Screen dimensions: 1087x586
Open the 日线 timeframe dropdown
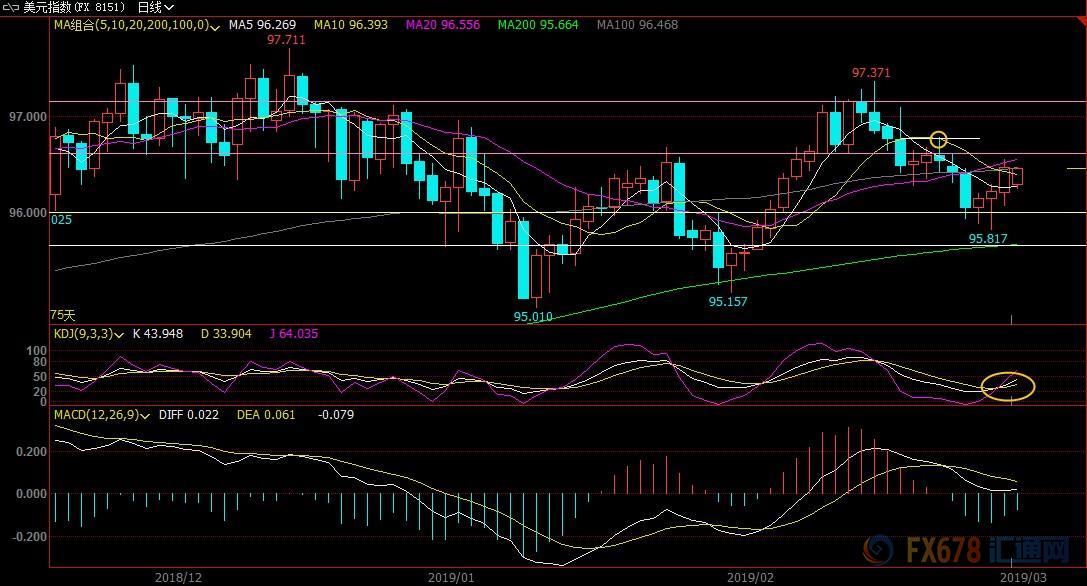pyautogui.click(x=155, y=7)
